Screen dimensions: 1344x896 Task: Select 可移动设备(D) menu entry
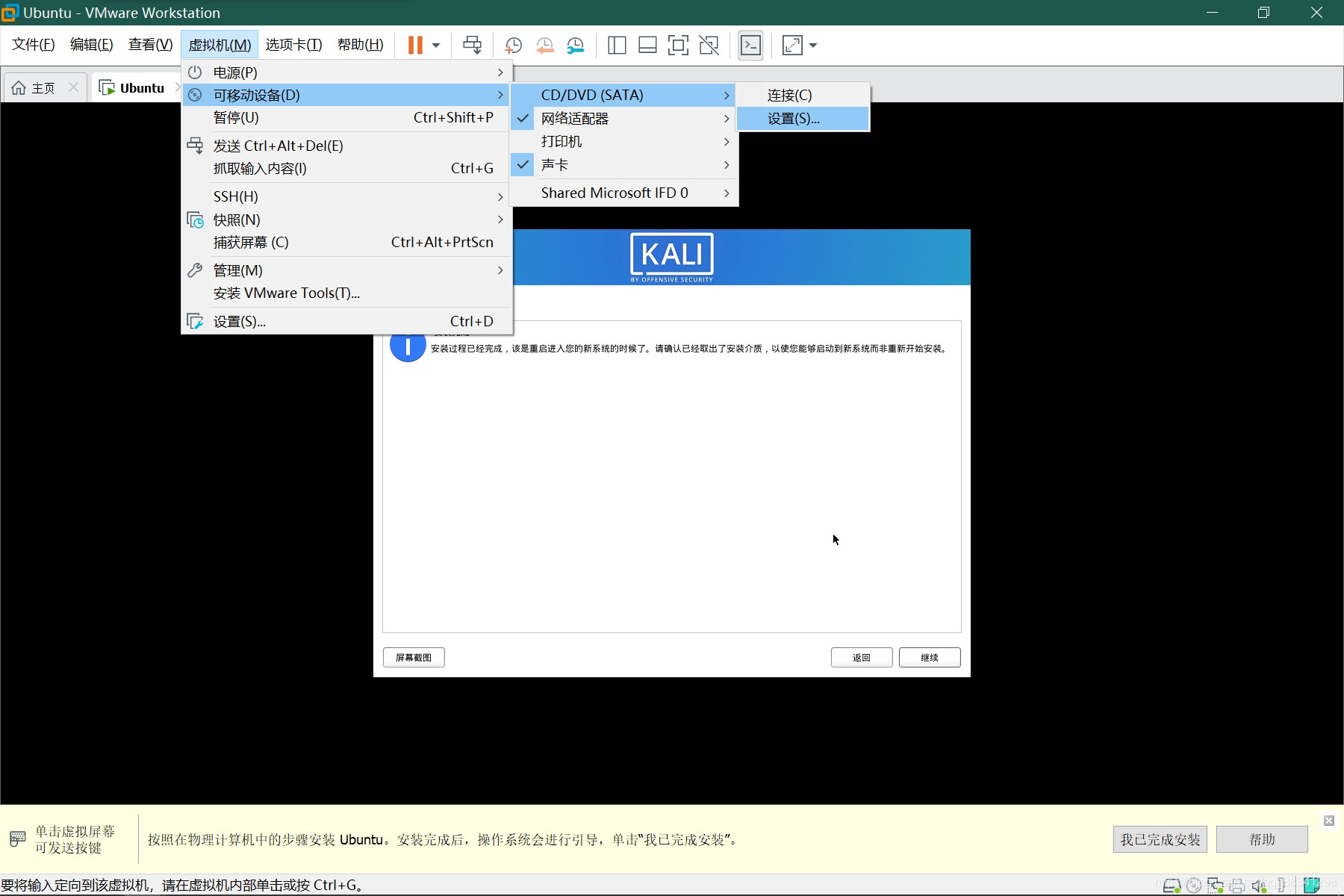(x=347, y=95)
